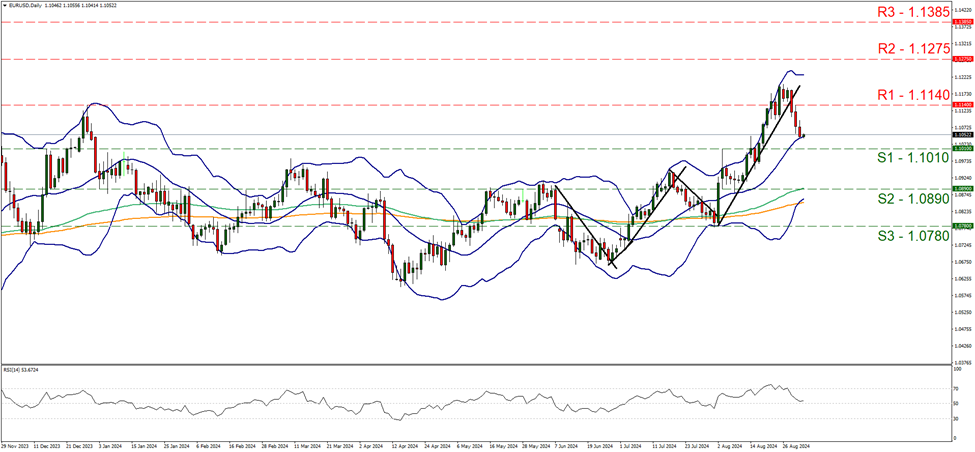
Task: Click the RSI(14) indicator label
Action: [x=18, y=370]
